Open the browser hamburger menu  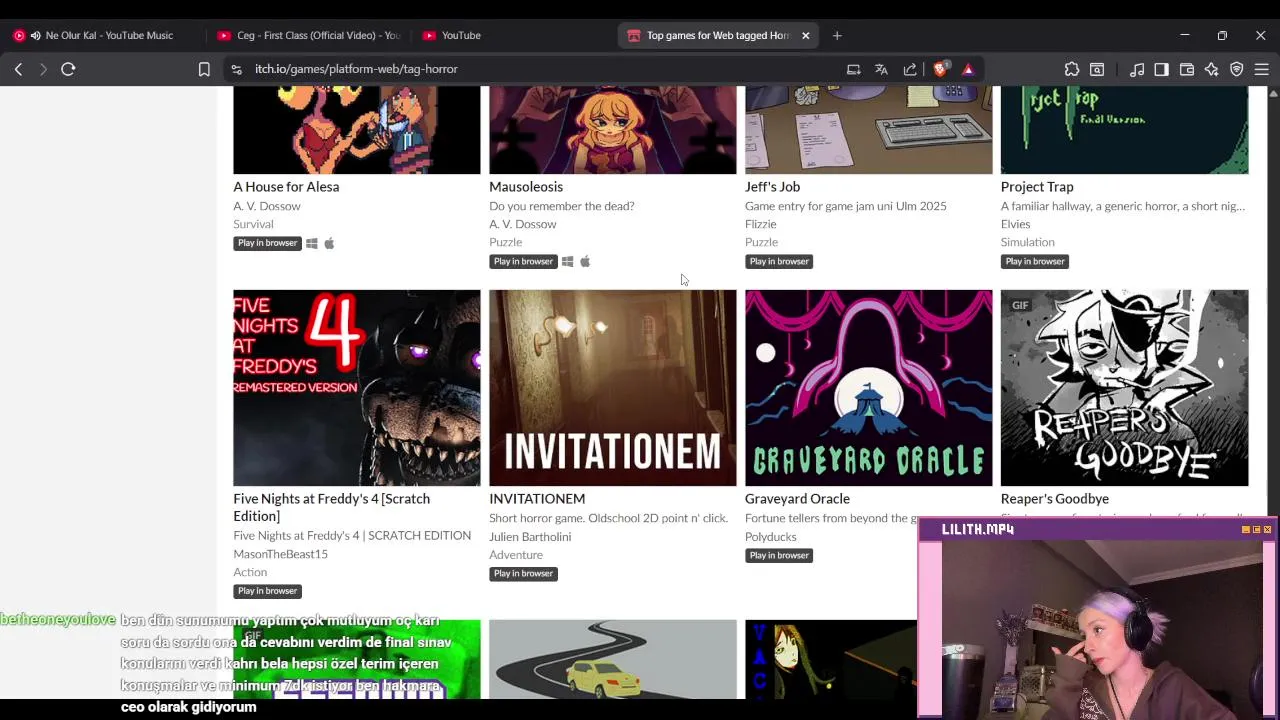click(1262, 69)
